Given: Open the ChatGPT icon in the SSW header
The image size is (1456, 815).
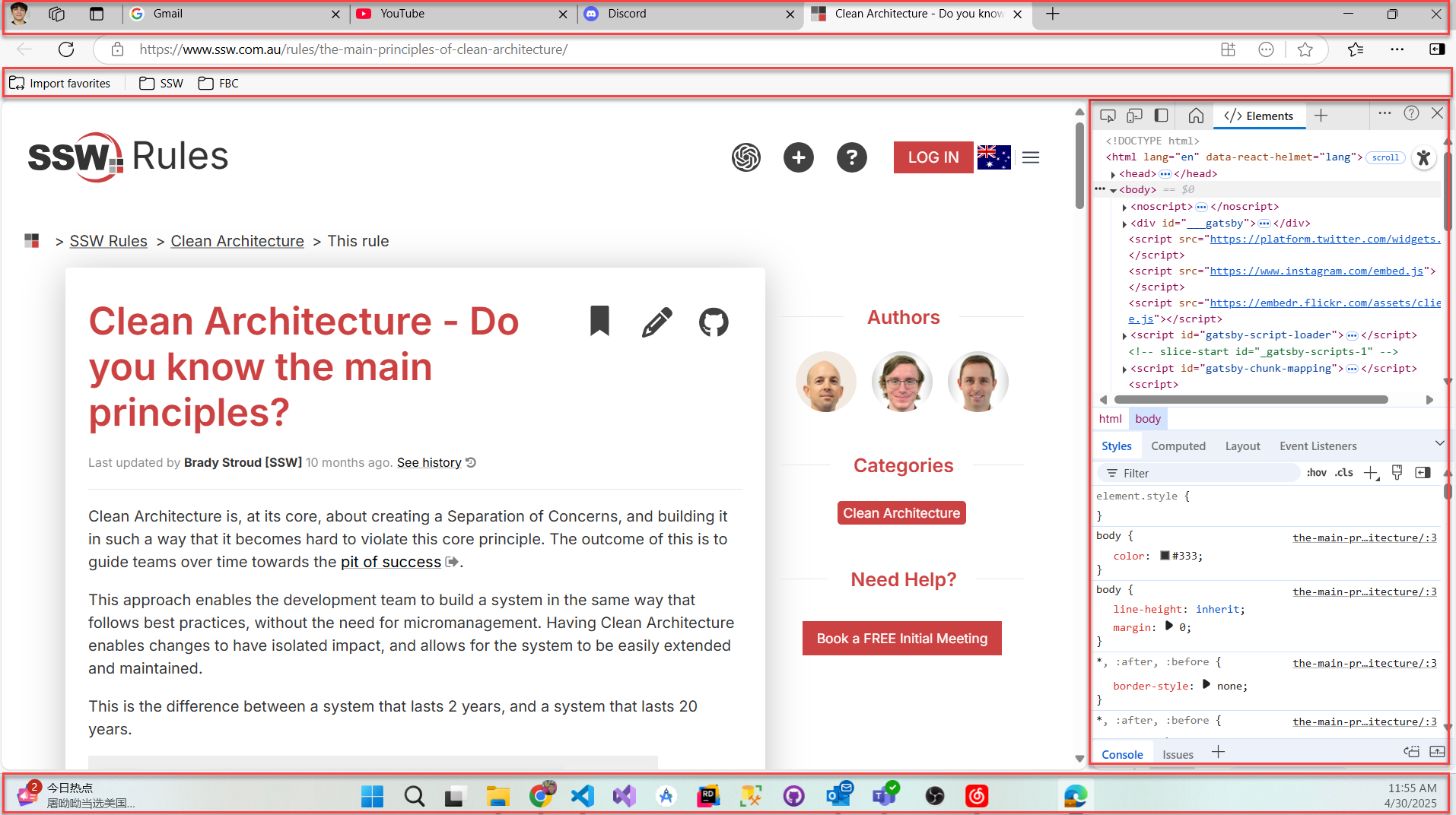Looking at the screenshot, I should pyautogui.click(x=745, y=157).
